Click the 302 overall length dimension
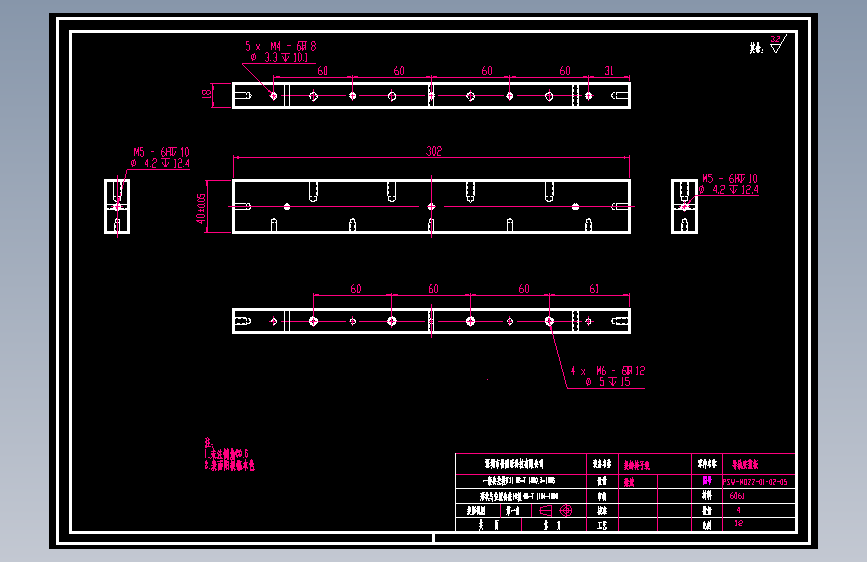 434,151
